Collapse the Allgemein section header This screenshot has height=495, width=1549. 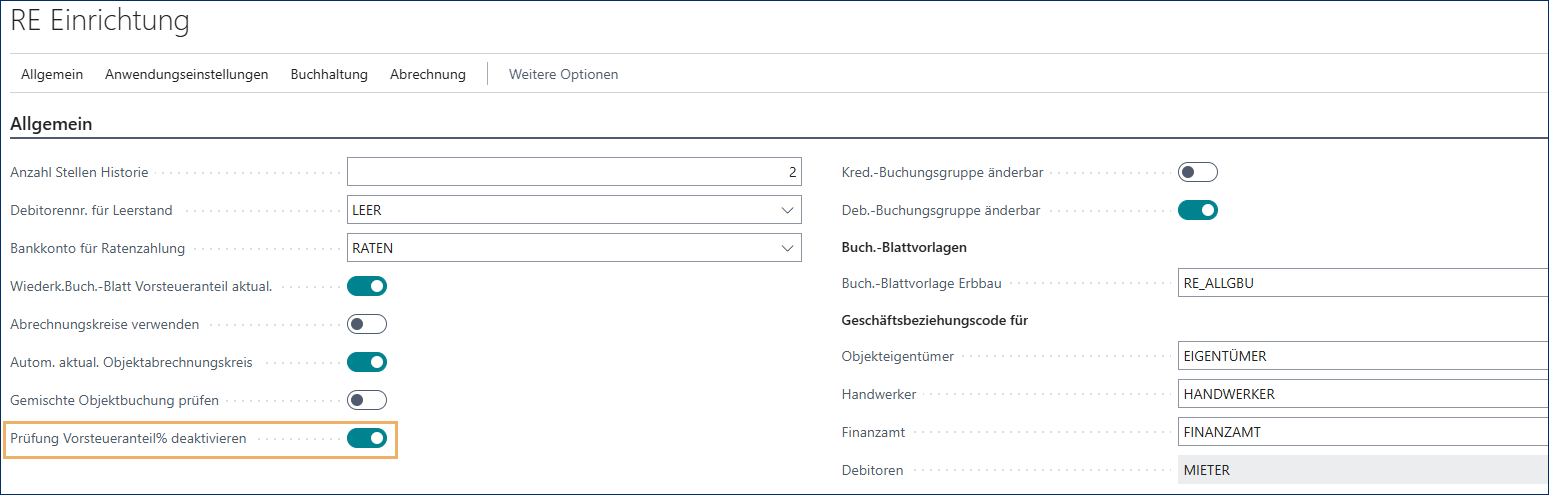51,124
